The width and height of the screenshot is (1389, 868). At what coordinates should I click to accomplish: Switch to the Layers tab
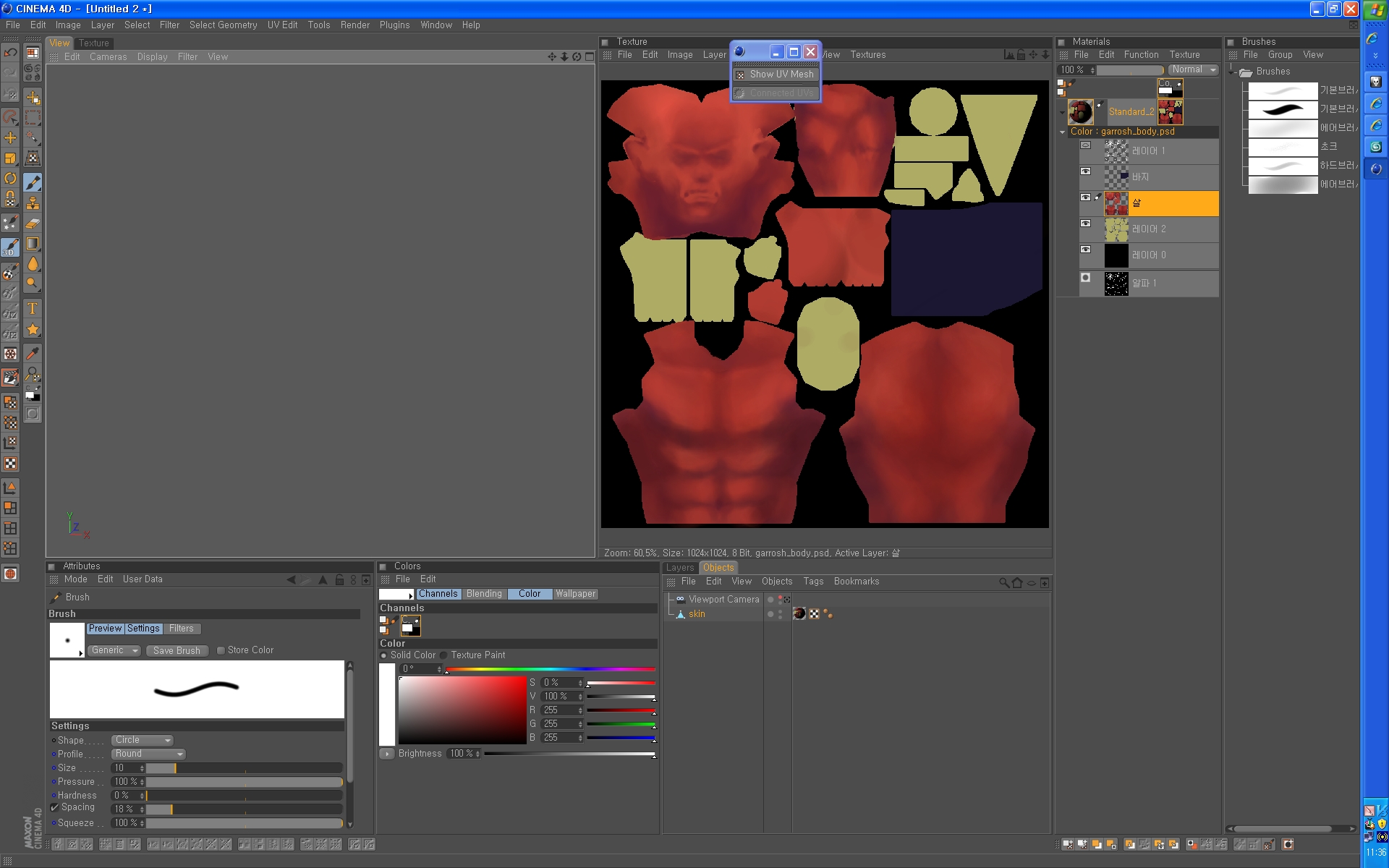680,568
